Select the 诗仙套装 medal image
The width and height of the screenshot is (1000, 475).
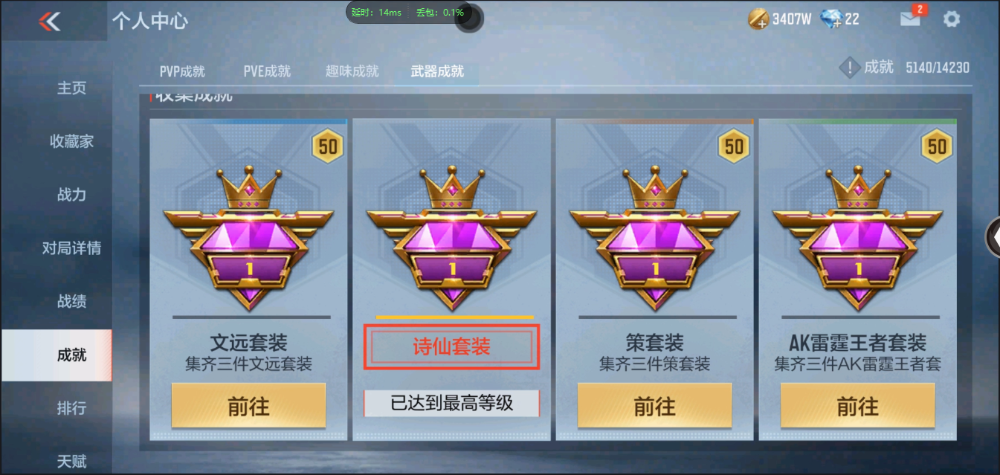coord(452,238)
